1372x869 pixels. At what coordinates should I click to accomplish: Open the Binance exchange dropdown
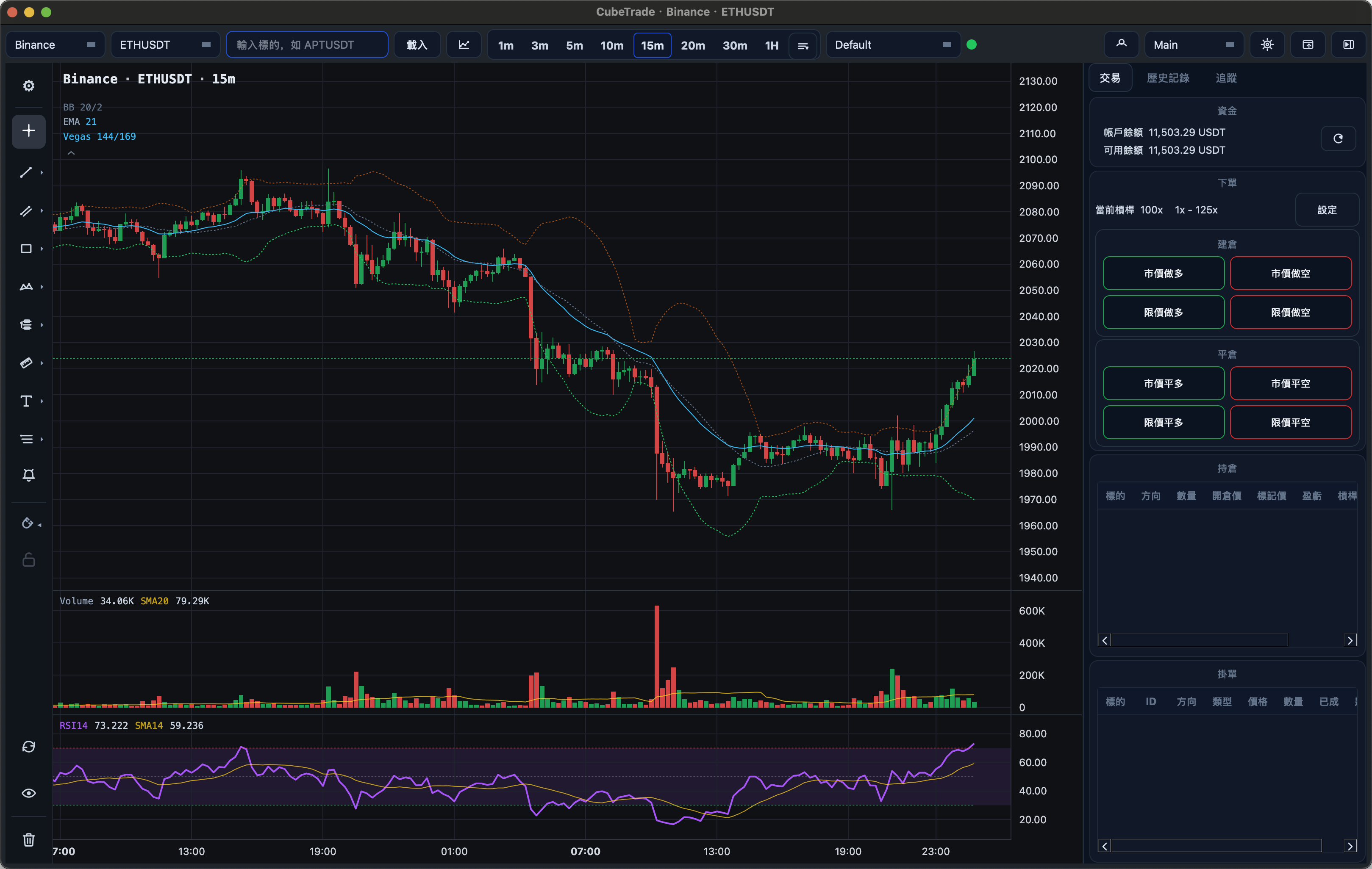pyautogui.click(x=55, y=44)
